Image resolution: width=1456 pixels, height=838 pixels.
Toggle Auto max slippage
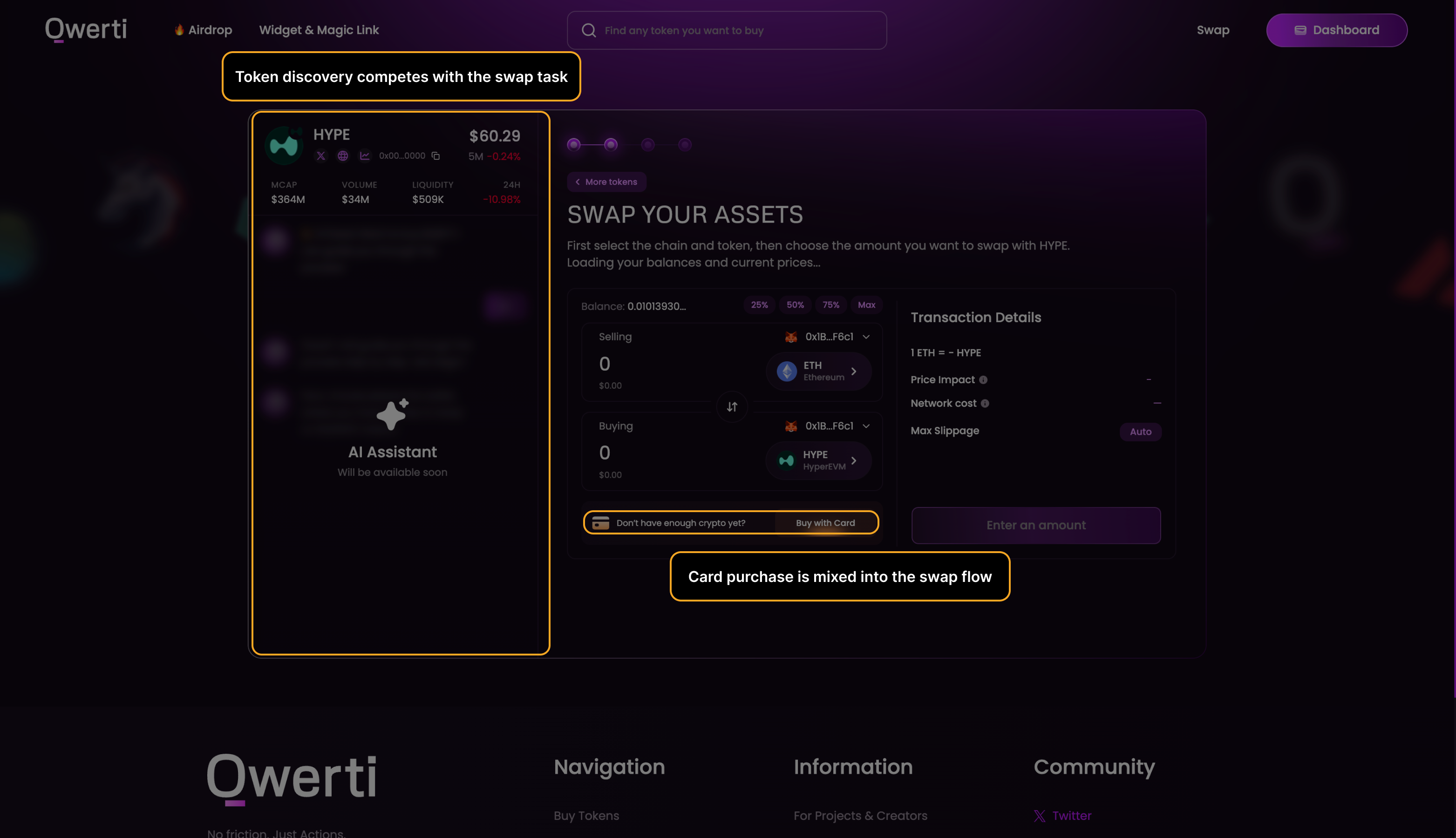[x=1141, y=432]
